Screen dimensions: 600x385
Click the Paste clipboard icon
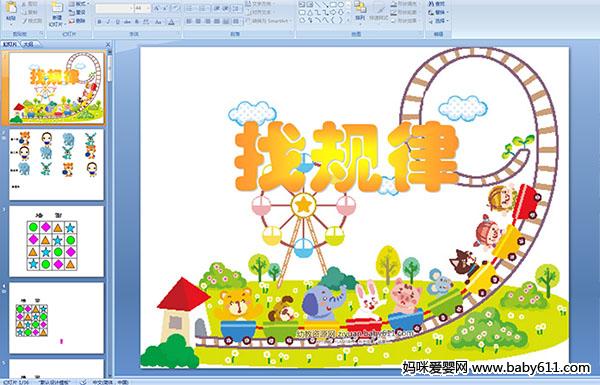click(x=11, y=9)
